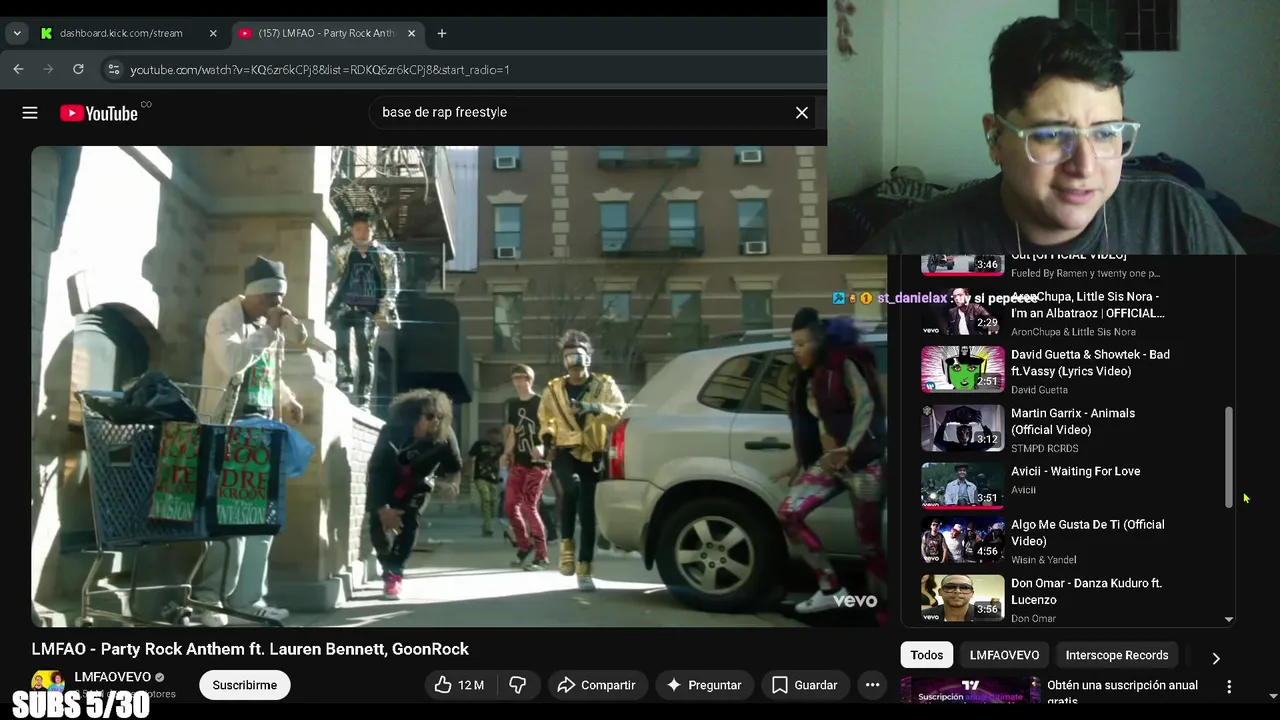Reload the page with the refresh icon
Image resolution: width=1280 pixels, height=720 pixels.
[x=78, y=69]
